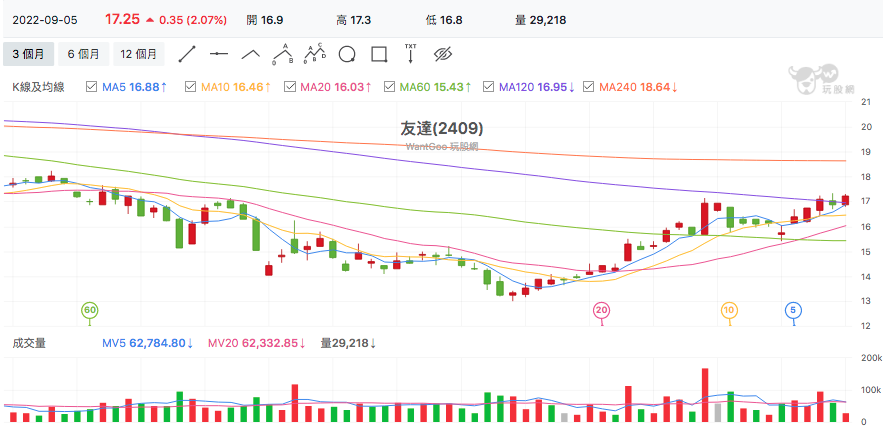This screenshot has width=883, height=429.
Task: Uncheck the MA20 moving average checkbox
Action: click(x=289, y=87)
